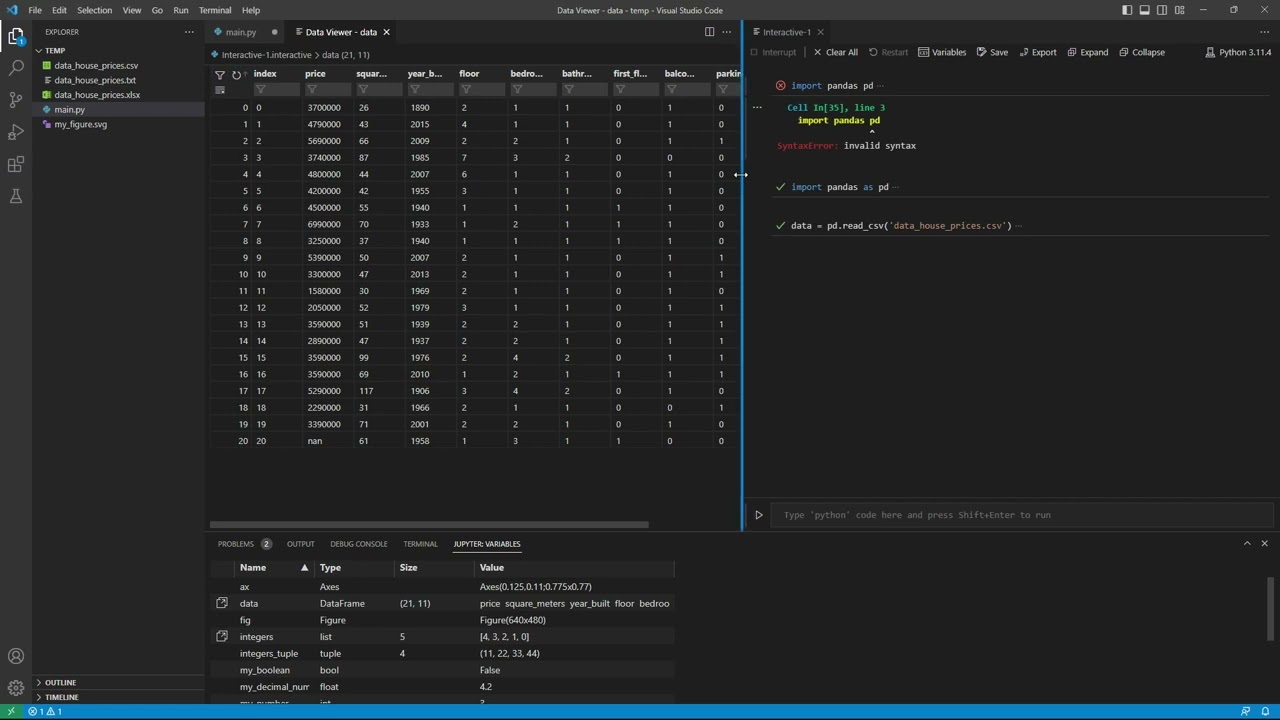The height and width of the screenshot is (720, 1280).
Task: Open the Terminal menu
Action: pos(215,10)
